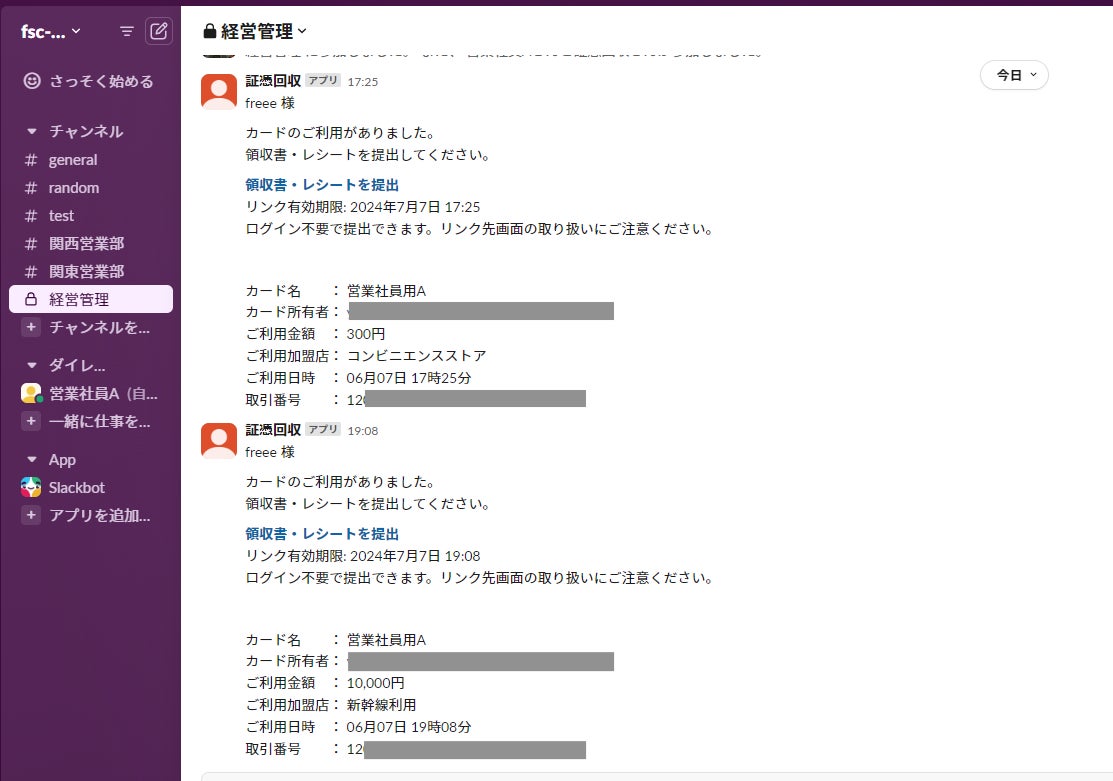The image size is (1113, 781).
Task: Collapse the チャンネル section
Action: (31, 132)
